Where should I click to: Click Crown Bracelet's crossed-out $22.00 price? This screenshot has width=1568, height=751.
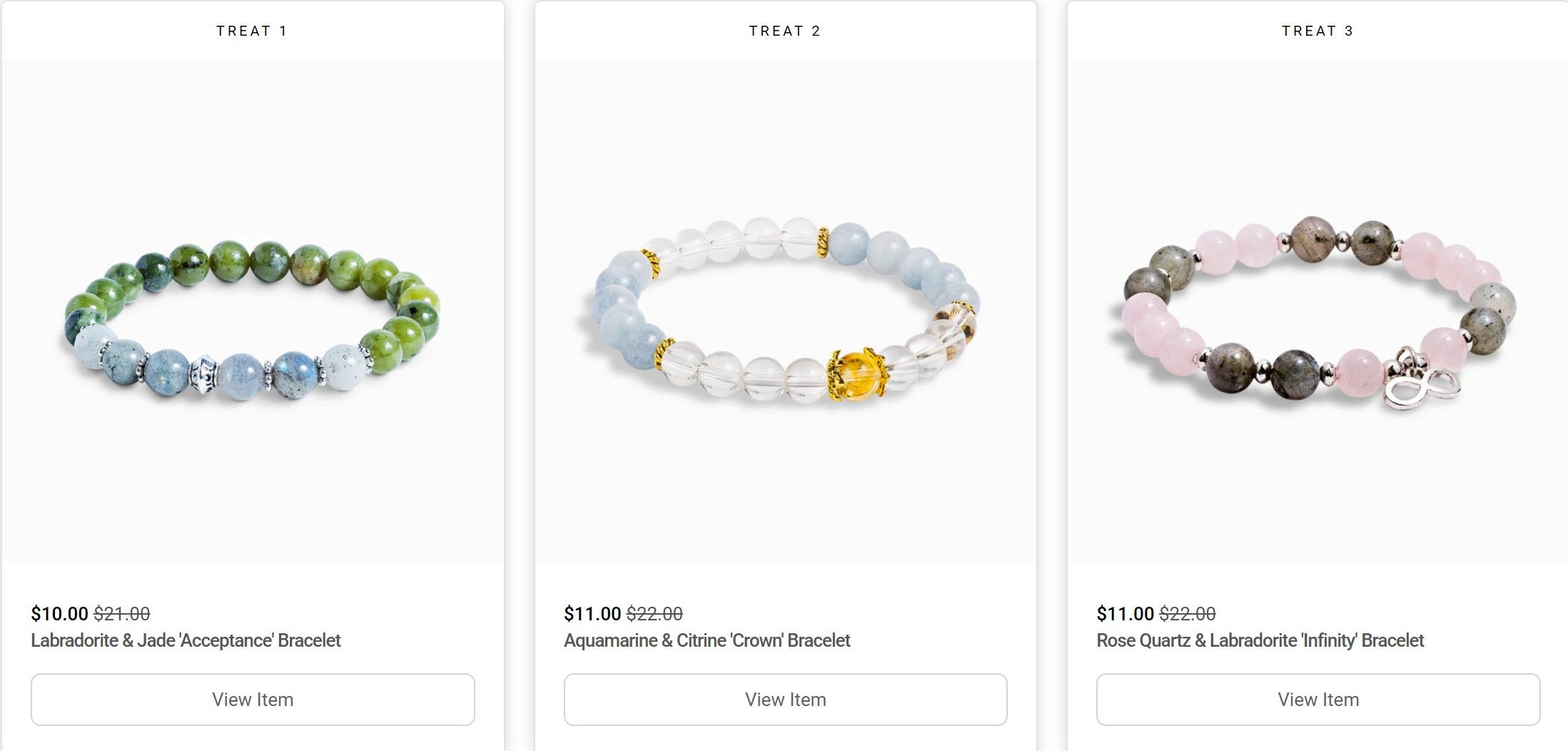tap(654, 614)
